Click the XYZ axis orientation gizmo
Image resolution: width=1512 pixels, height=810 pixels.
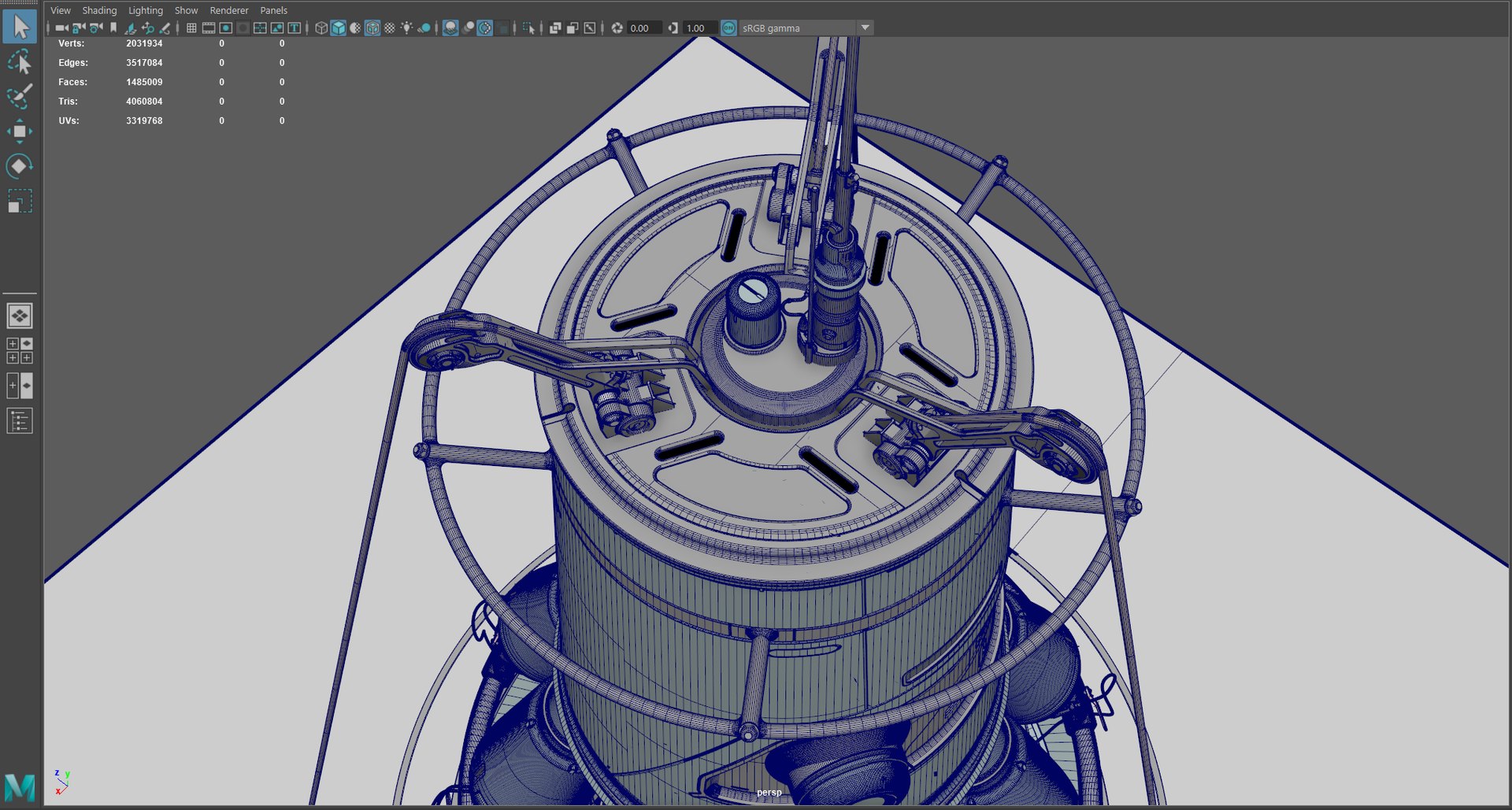tap(61, 782)
